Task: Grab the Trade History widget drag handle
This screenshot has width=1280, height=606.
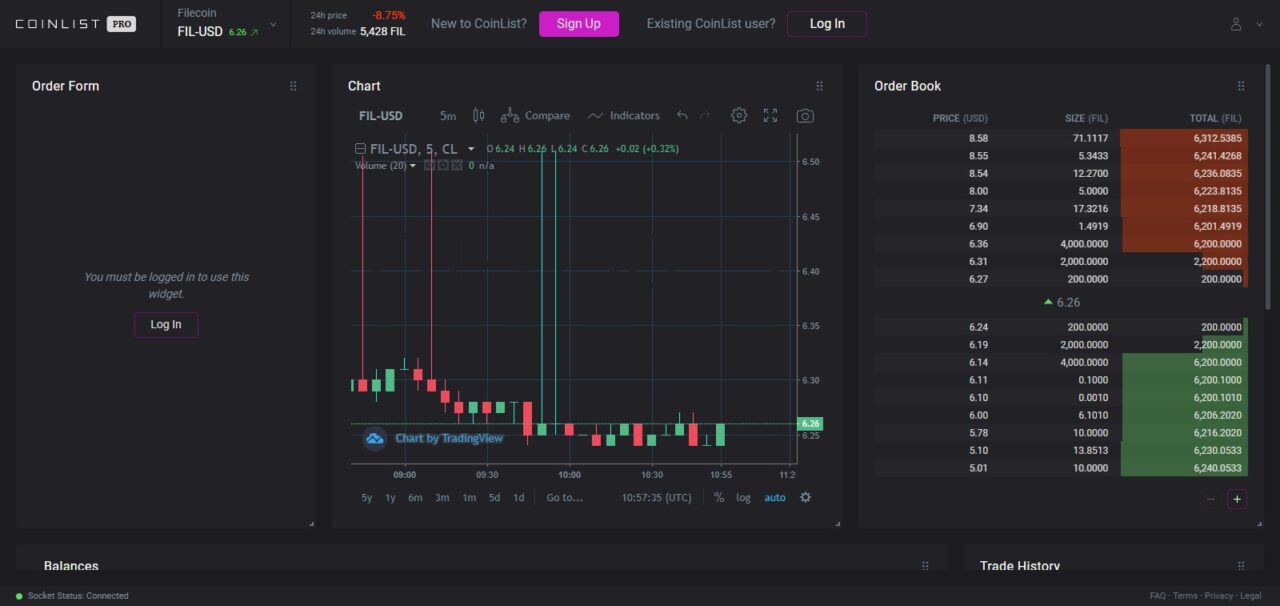Action: coord(1241,566)
